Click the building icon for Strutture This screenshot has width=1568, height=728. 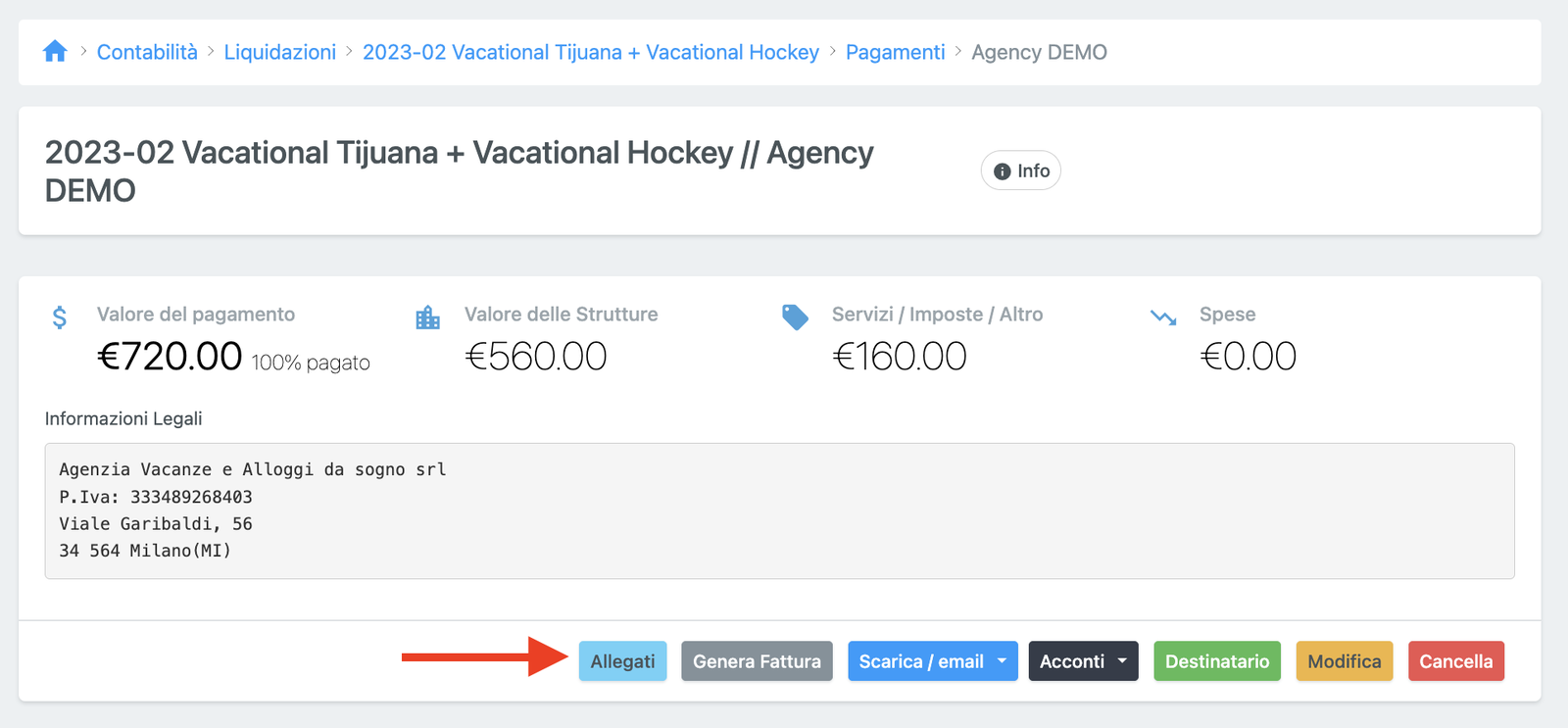[x=428, y=317]
